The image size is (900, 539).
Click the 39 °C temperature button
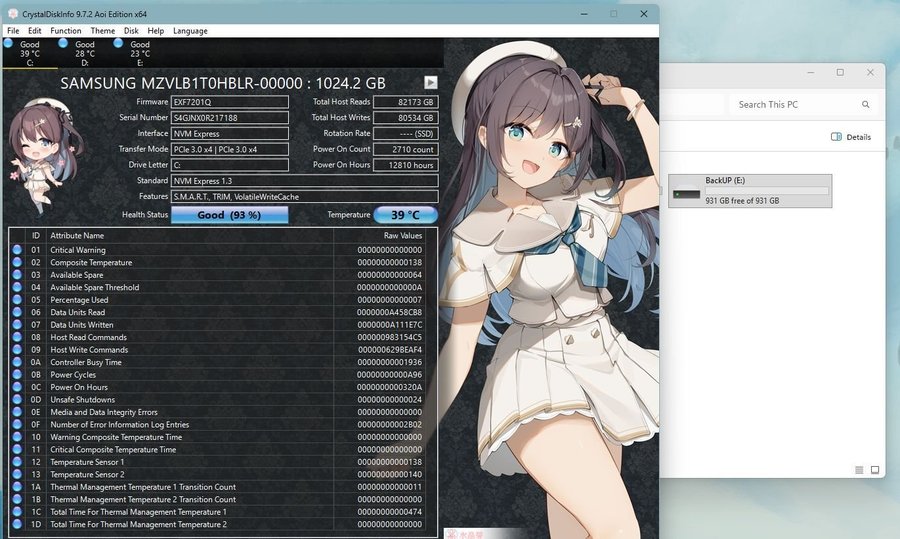[x=405, y=215]
